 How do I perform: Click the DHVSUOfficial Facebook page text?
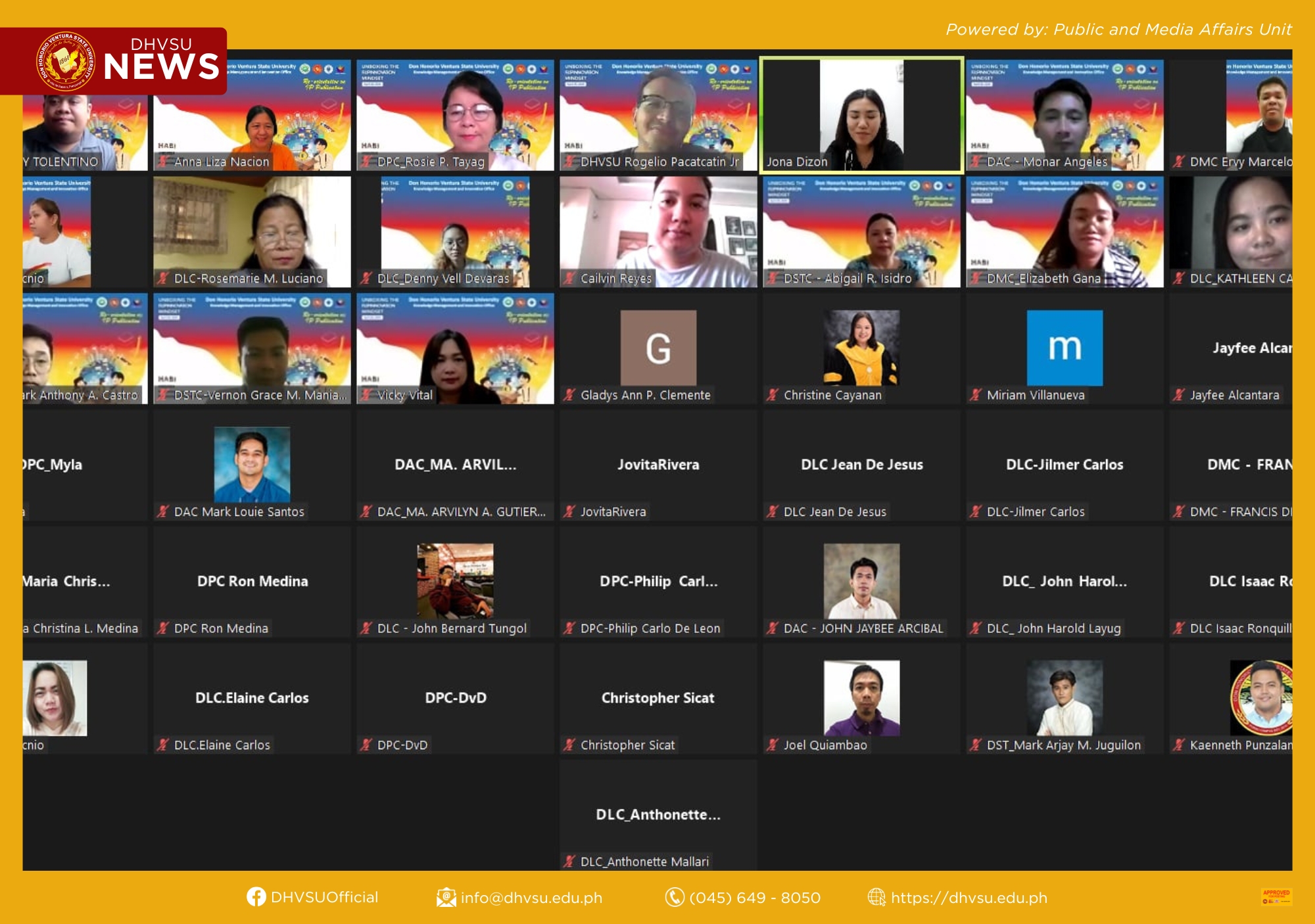point(324,898)
